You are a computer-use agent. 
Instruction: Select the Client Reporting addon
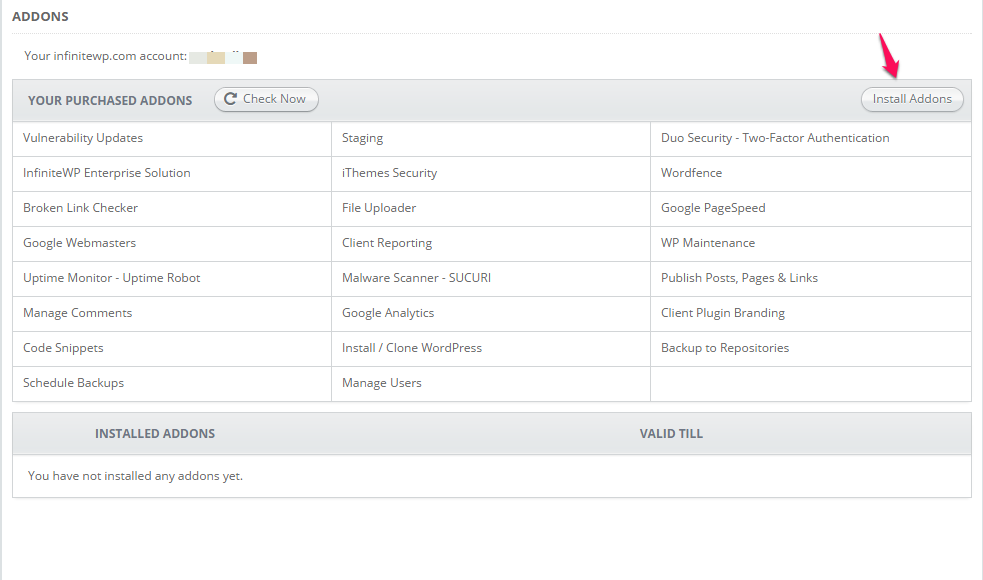[x=387, y=243]
